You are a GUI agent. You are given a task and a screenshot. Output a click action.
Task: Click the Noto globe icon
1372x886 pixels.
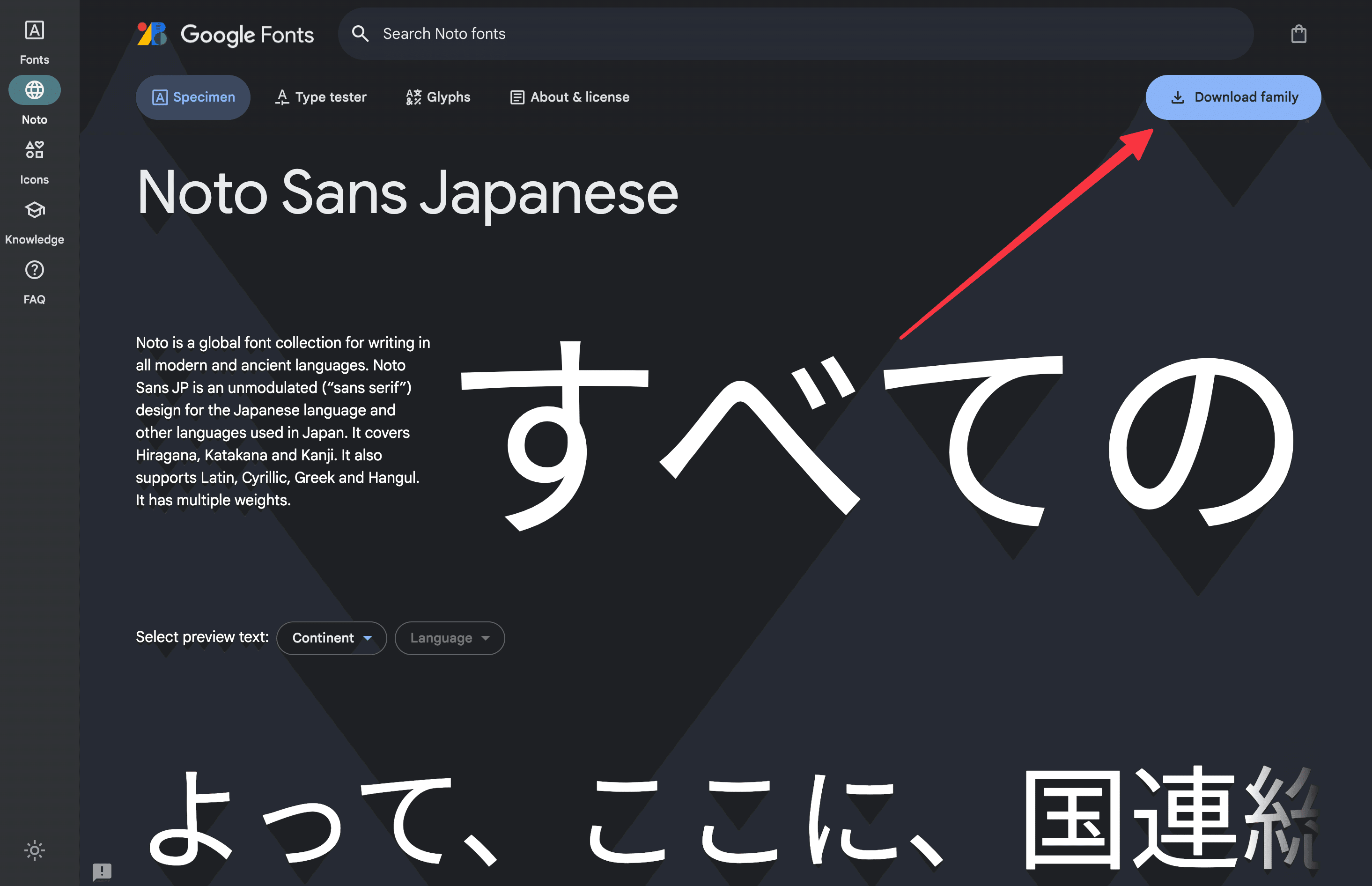(34, 90)
